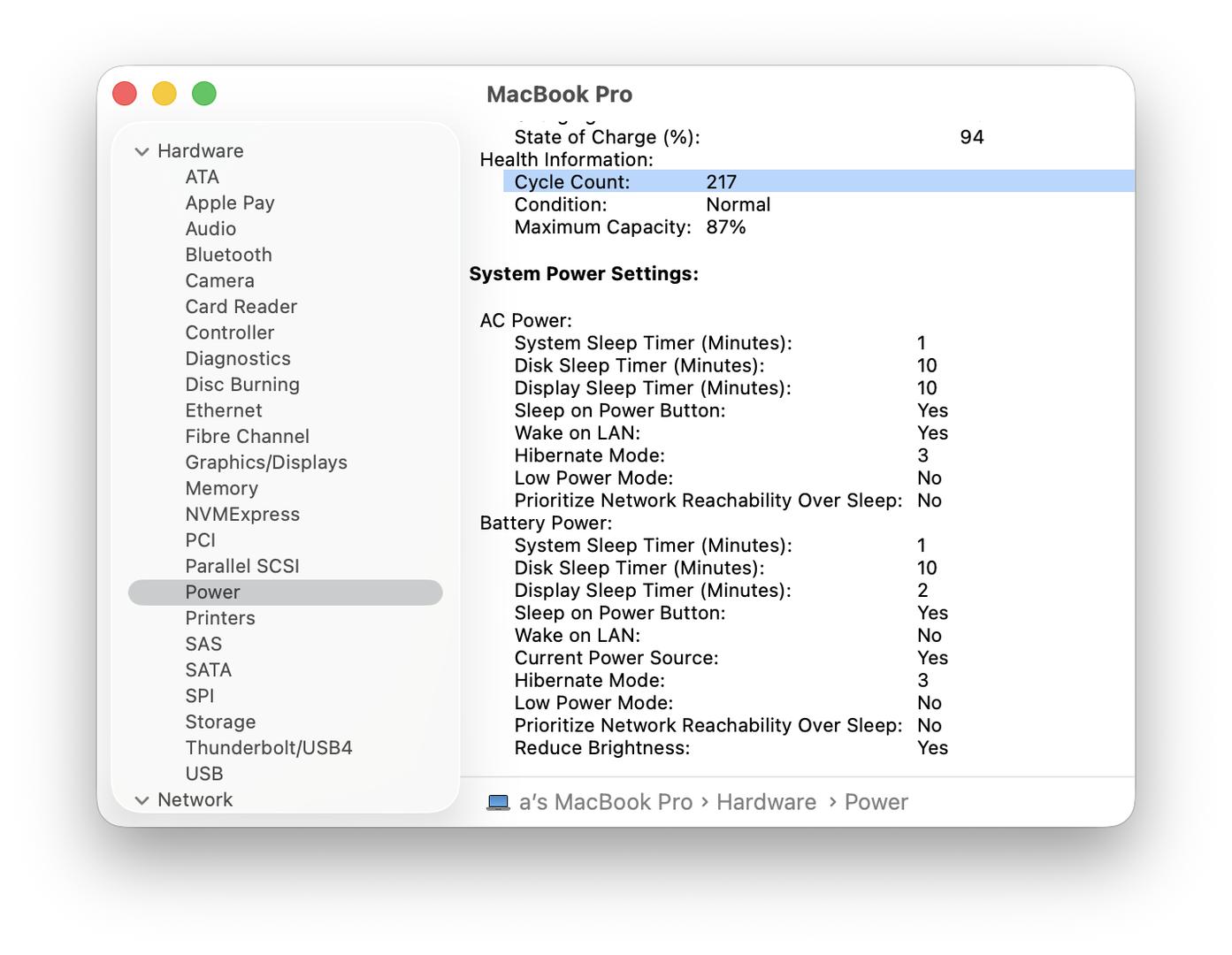Click Hardware in the bottom path bar
This screenshot has height=955, width=1232.
point(766,802)
